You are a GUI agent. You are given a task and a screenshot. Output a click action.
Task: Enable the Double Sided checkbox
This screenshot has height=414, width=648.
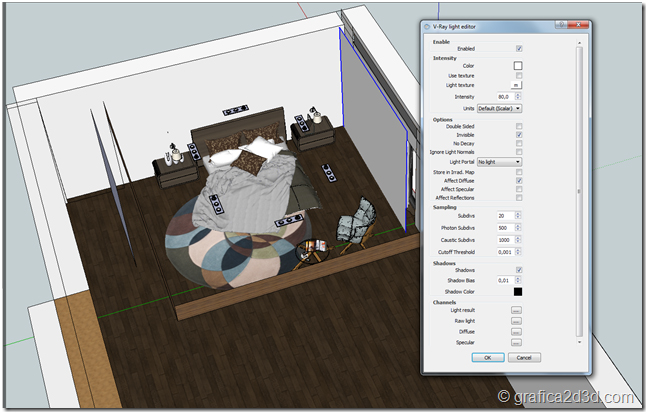[518, 126]
